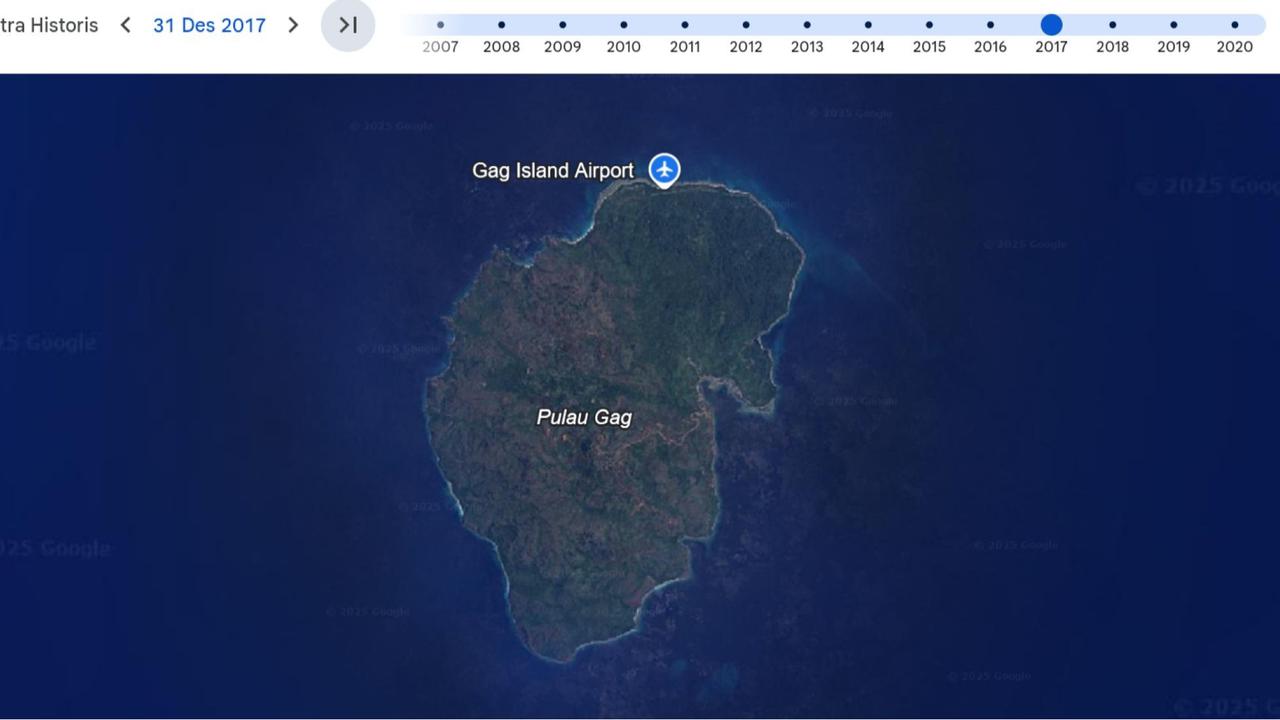Select the 2010 timeline dot
This screenshot has width=1280, height=720.
[x=623, y=25]
